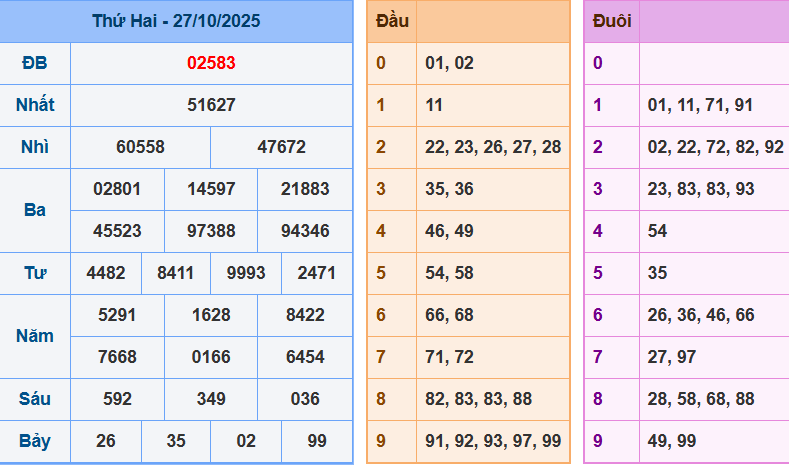The image size is (789, 465).
Task: Click the Đuôi column header
Action: tap(611, 21)
